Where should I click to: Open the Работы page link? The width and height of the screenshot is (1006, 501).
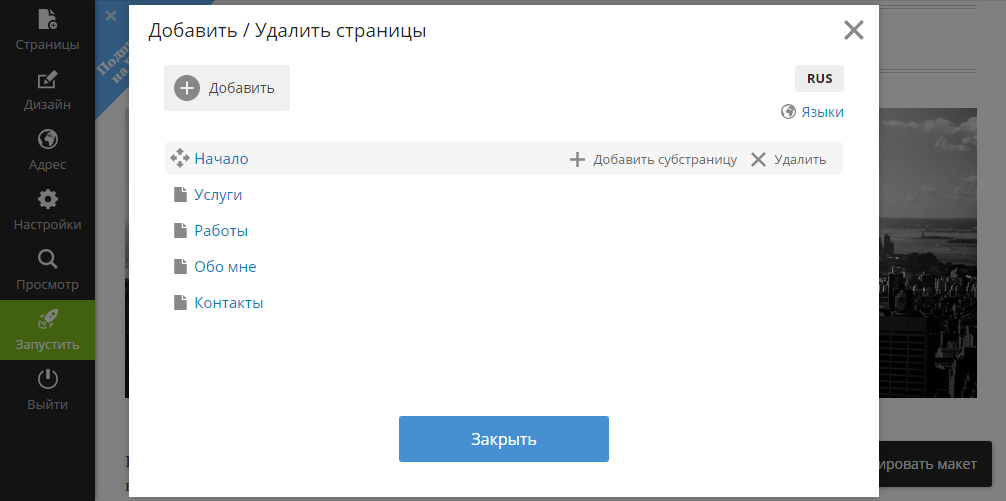point(221,231)
